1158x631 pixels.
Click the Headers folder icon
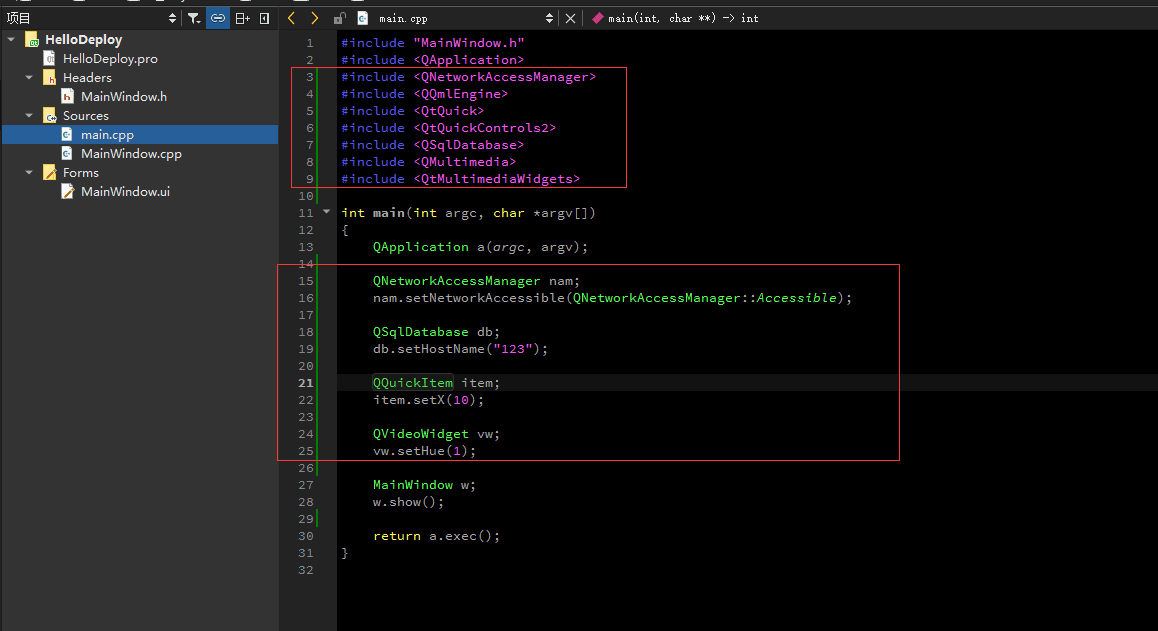pos(49,78)
